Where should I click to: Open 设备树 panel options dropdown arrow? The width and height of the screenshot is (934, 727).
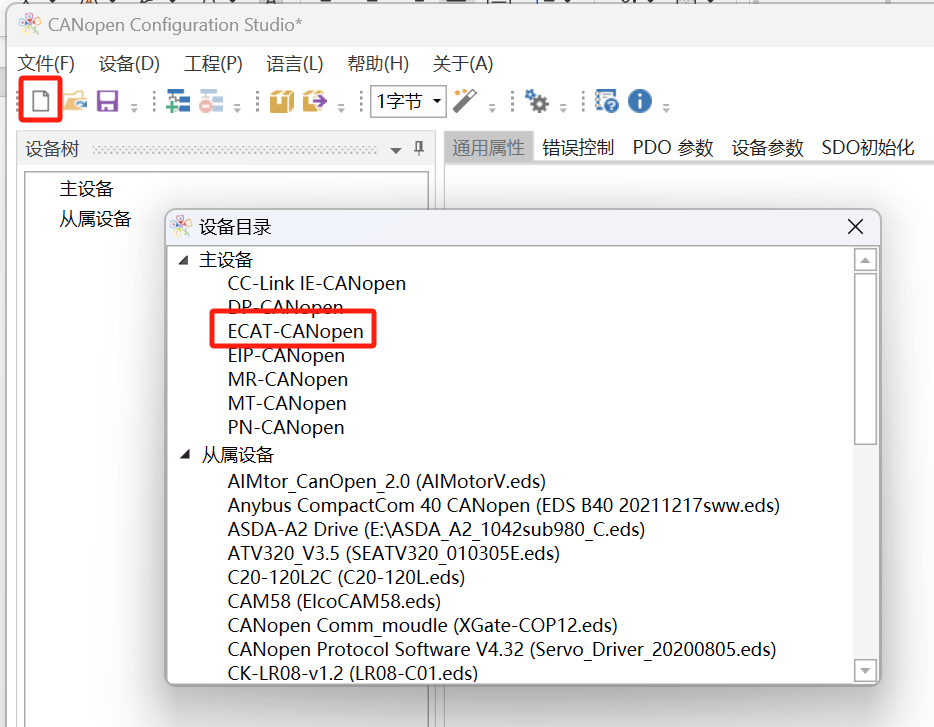pyautogui.click(x=396, y=150)
